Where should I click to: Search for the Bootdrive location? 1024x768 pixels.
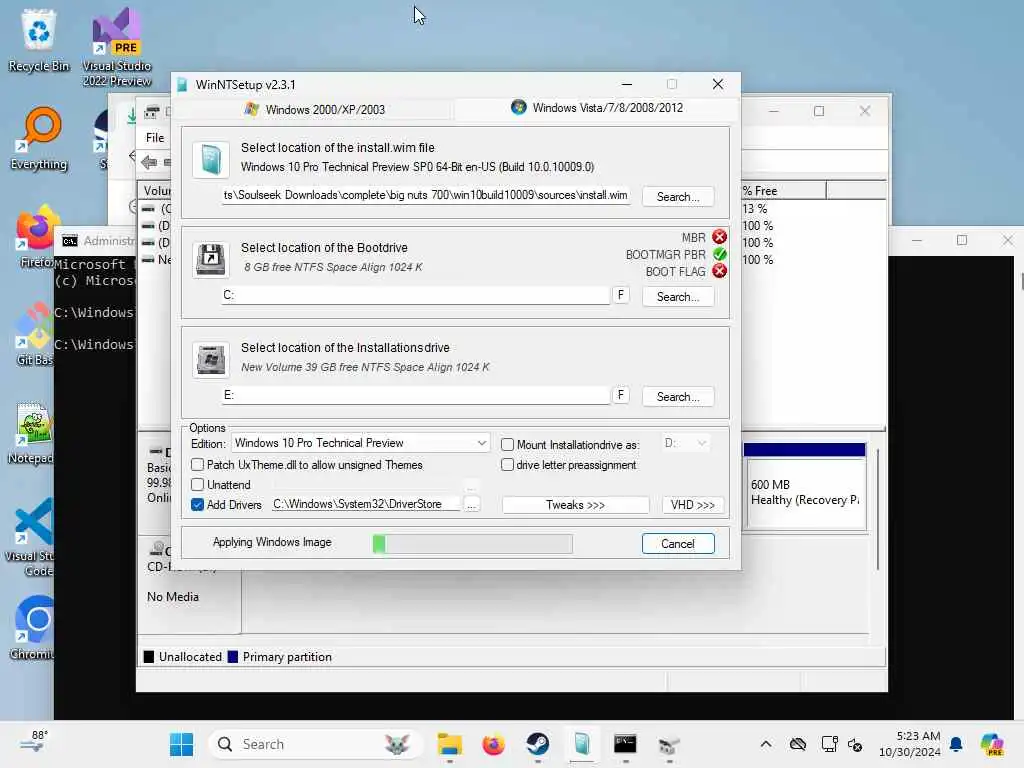point(677,296)
